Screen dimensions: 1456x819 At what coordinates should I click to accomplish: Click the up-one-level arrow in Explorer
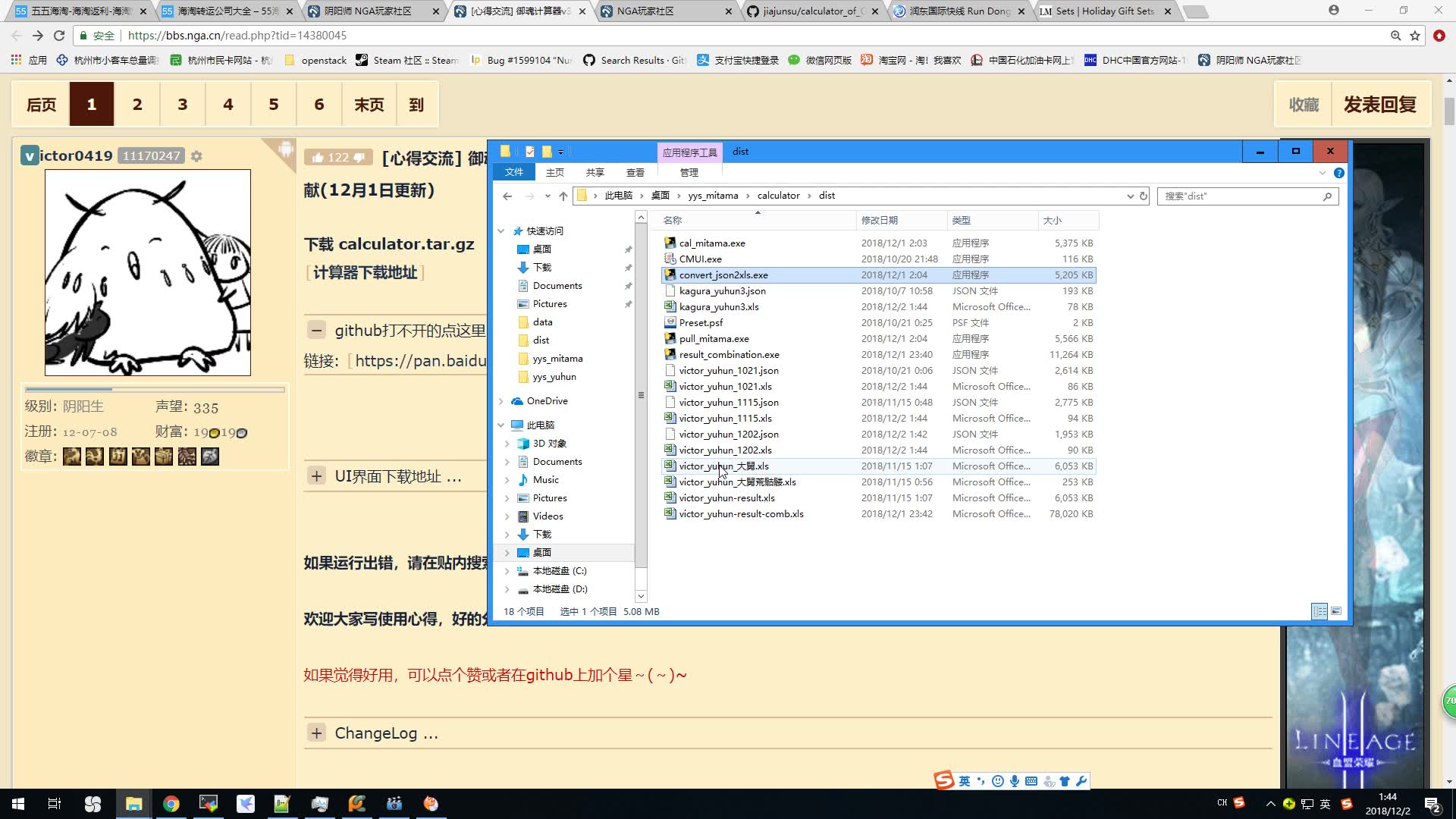[x=563, y=196]
